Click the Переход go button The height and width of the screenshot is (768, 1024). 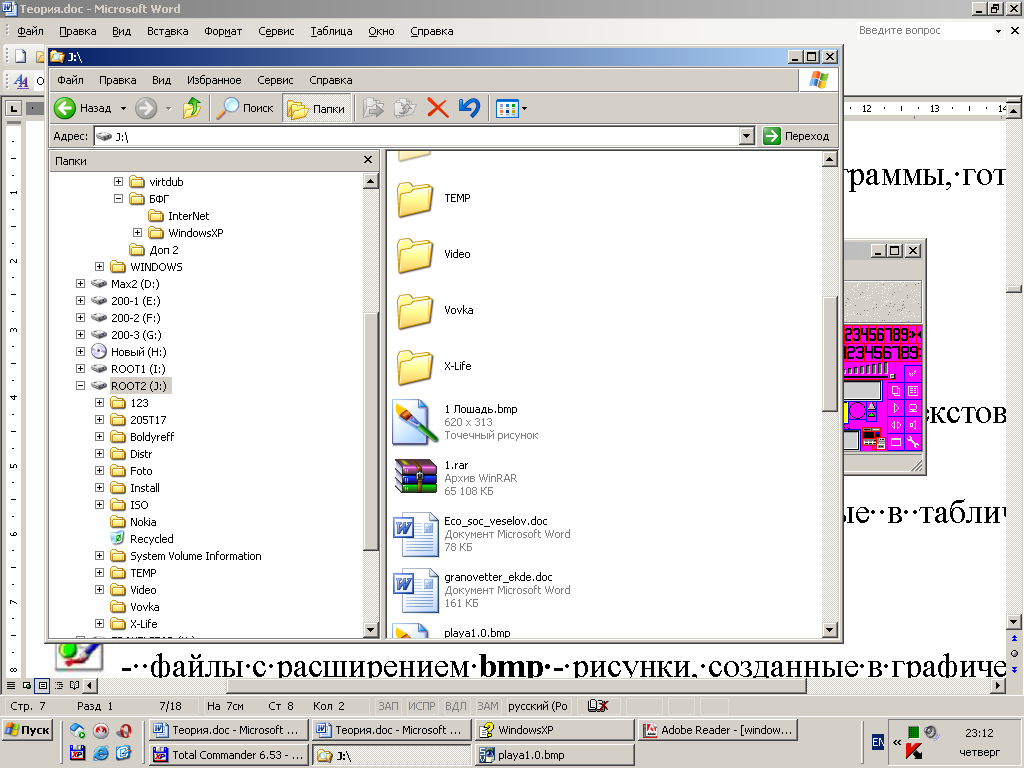(797, 136)
